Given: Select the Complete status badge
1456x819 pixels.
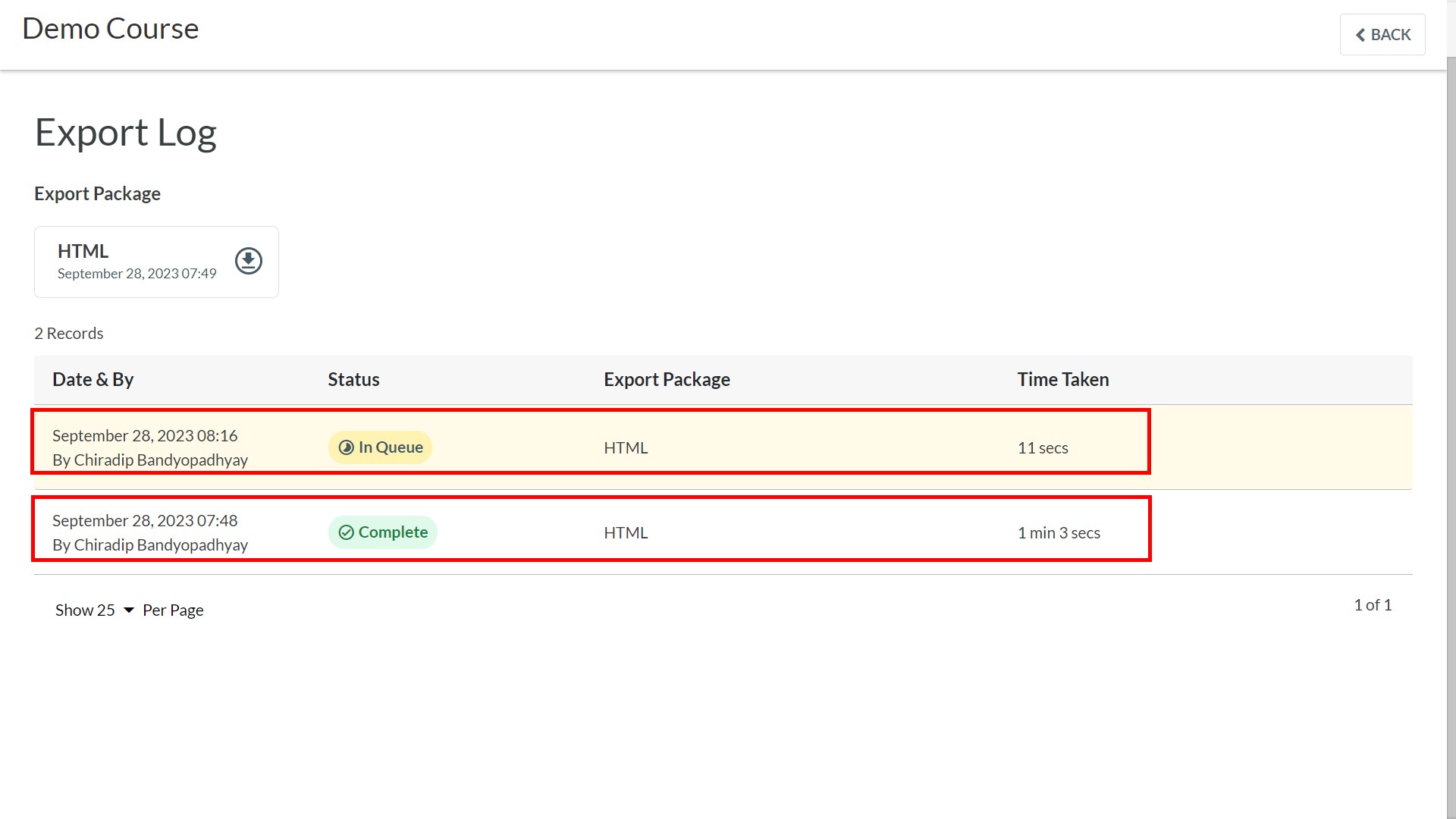Looking at the screenshot, I should pyautogui.click(x=383, y=532).
